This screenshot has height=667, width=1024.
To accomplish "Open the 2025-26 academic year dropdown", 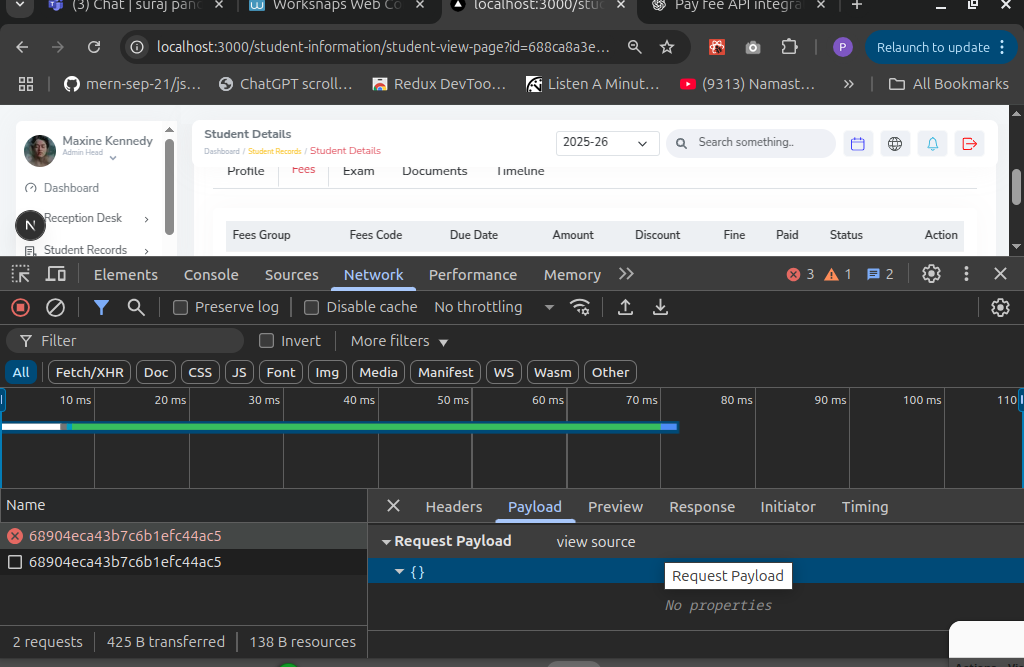I will [x=607, y=143].
